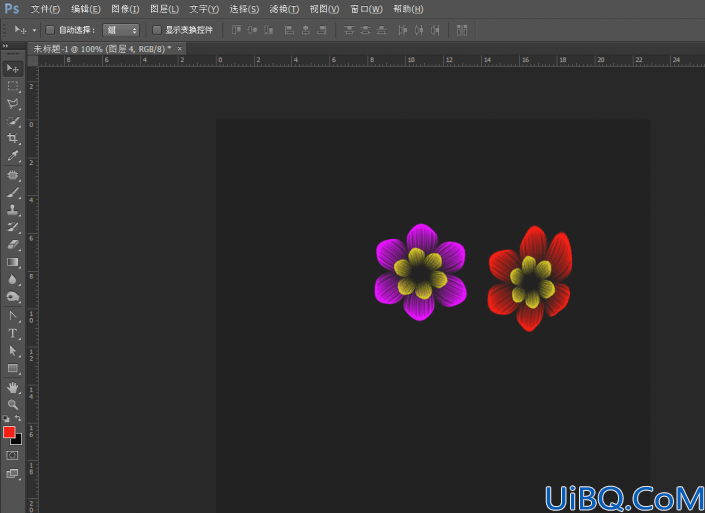This screenshot has width=705, height=513.
Task: Select the Path Selection tool
Action: pyautogui.click(x=13, y=351)
